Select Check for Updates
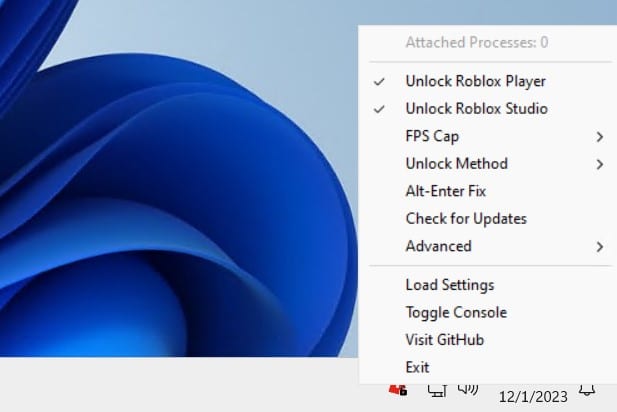Image resolution: width=617 pixels, height=412 pixels. (x=488, y=219)
